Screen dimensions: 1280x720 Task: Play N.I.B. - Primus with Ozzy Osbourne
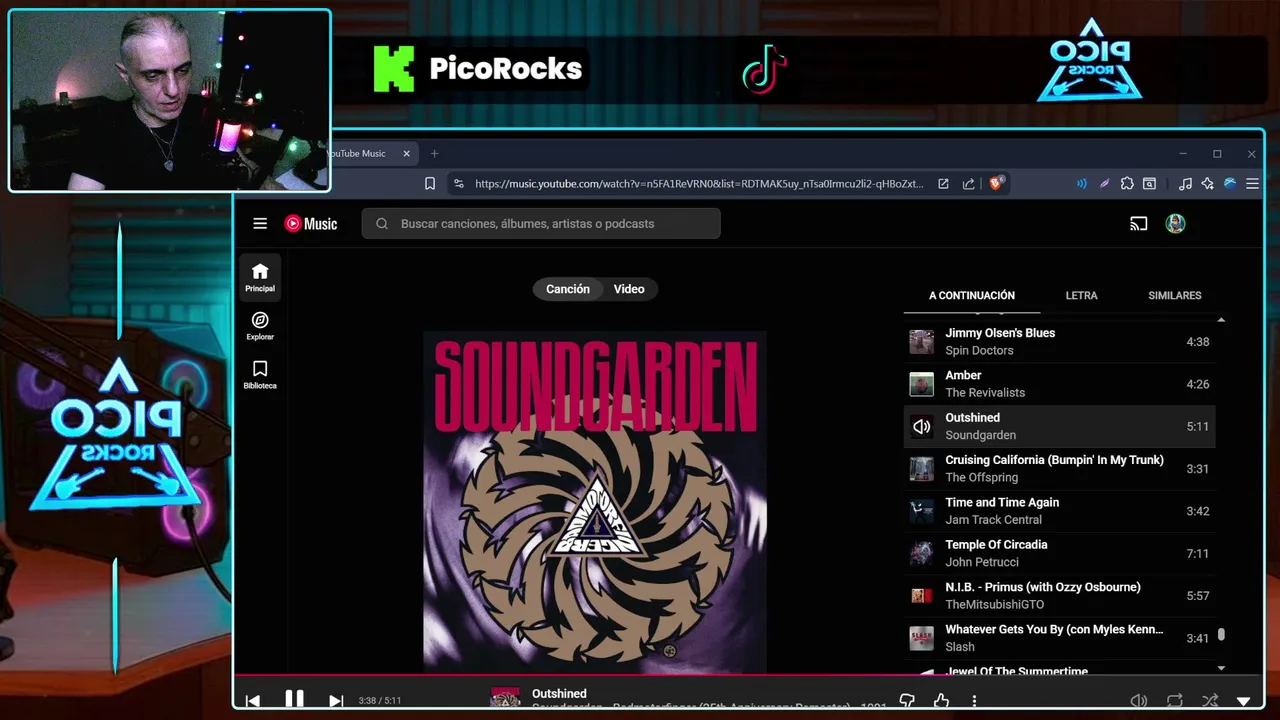[x=1059, y=596]
